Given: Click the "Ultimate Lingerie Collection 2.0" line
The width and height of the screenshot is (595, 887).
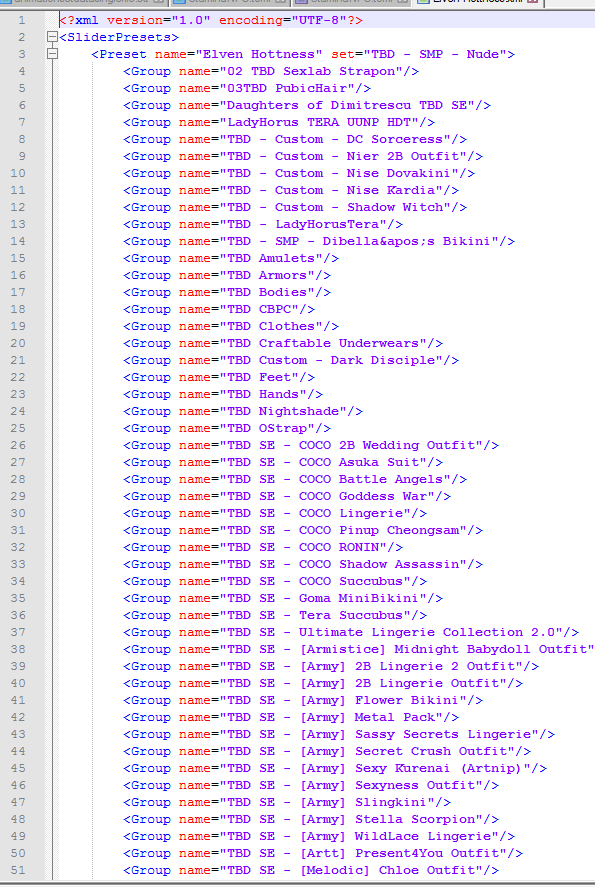Looking at the screenshot, I should click(x=351, y=631).
